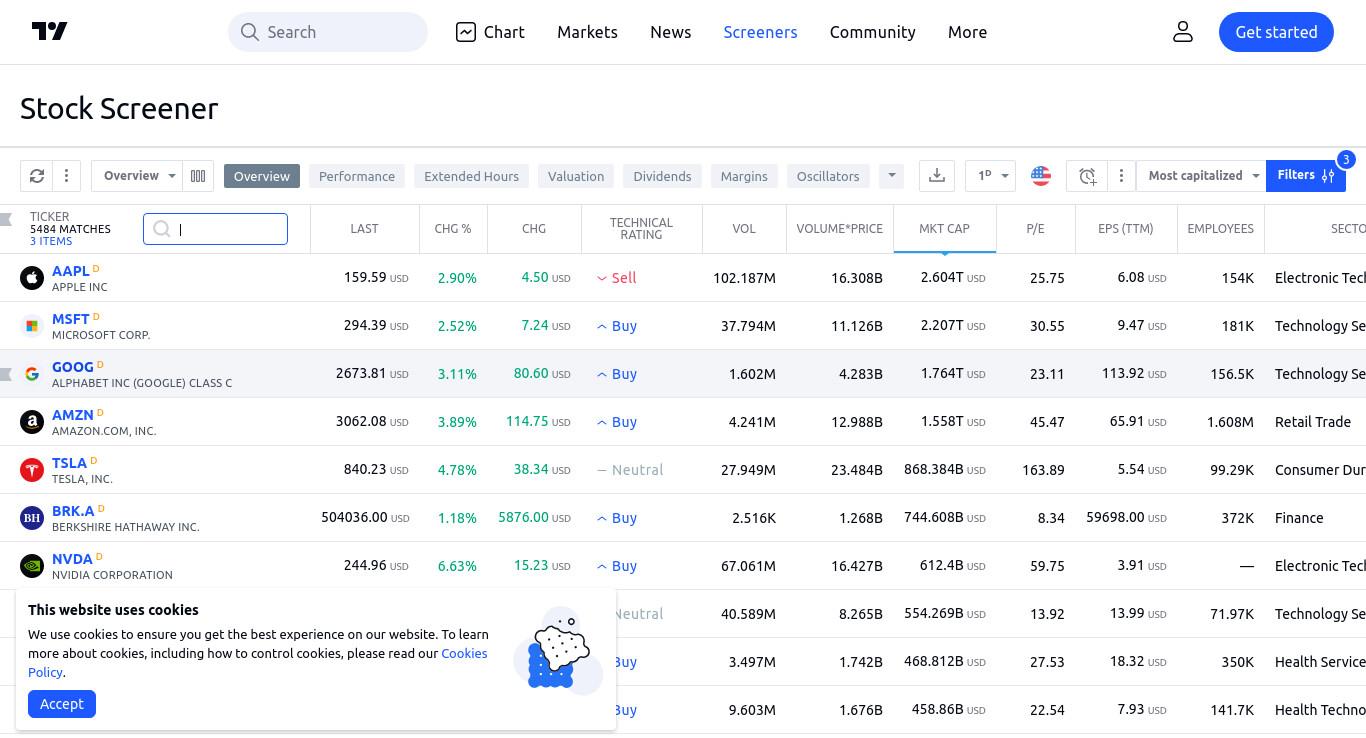Open the column setup icon

198,176
